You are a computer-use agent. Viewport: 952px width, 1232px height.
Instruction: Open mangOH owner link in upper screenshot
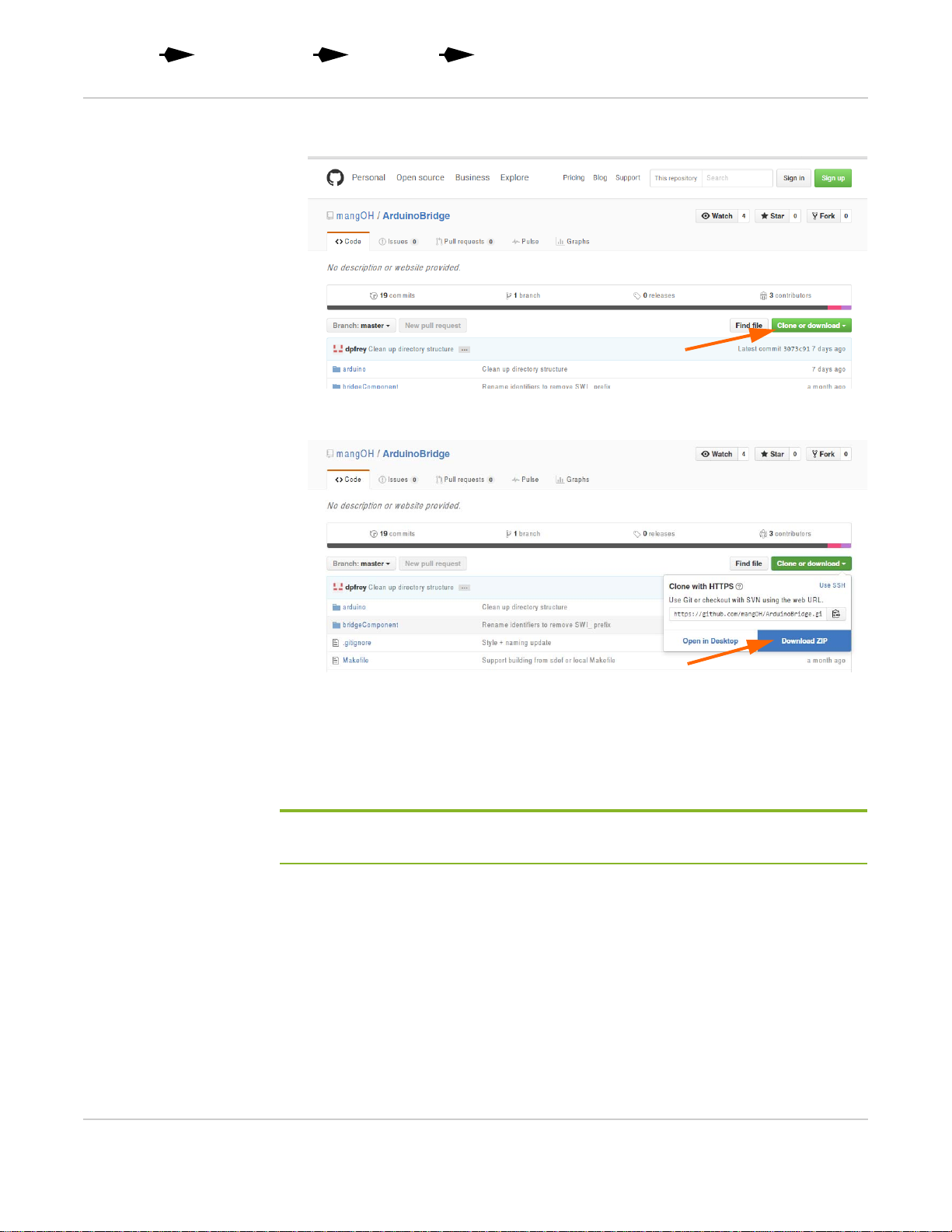coord(355,216)
